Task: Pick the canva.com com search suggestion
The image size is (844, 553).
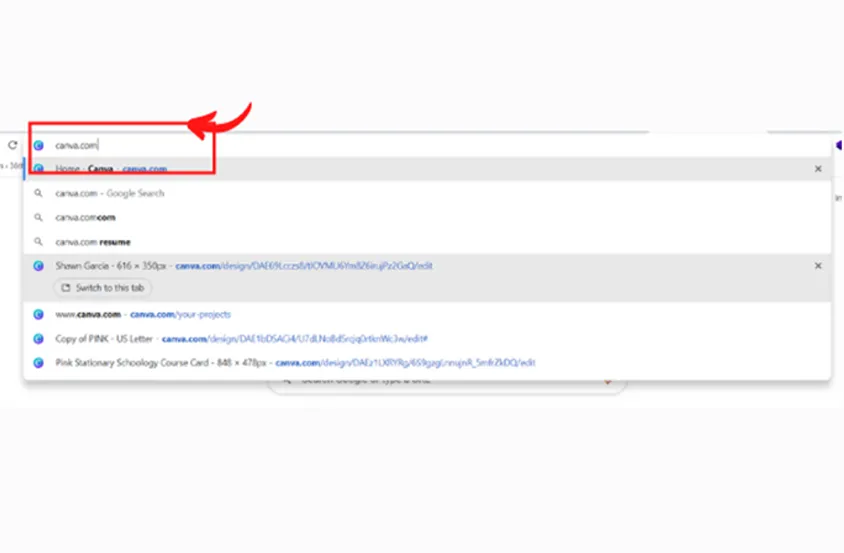Action: pos(428,218)
